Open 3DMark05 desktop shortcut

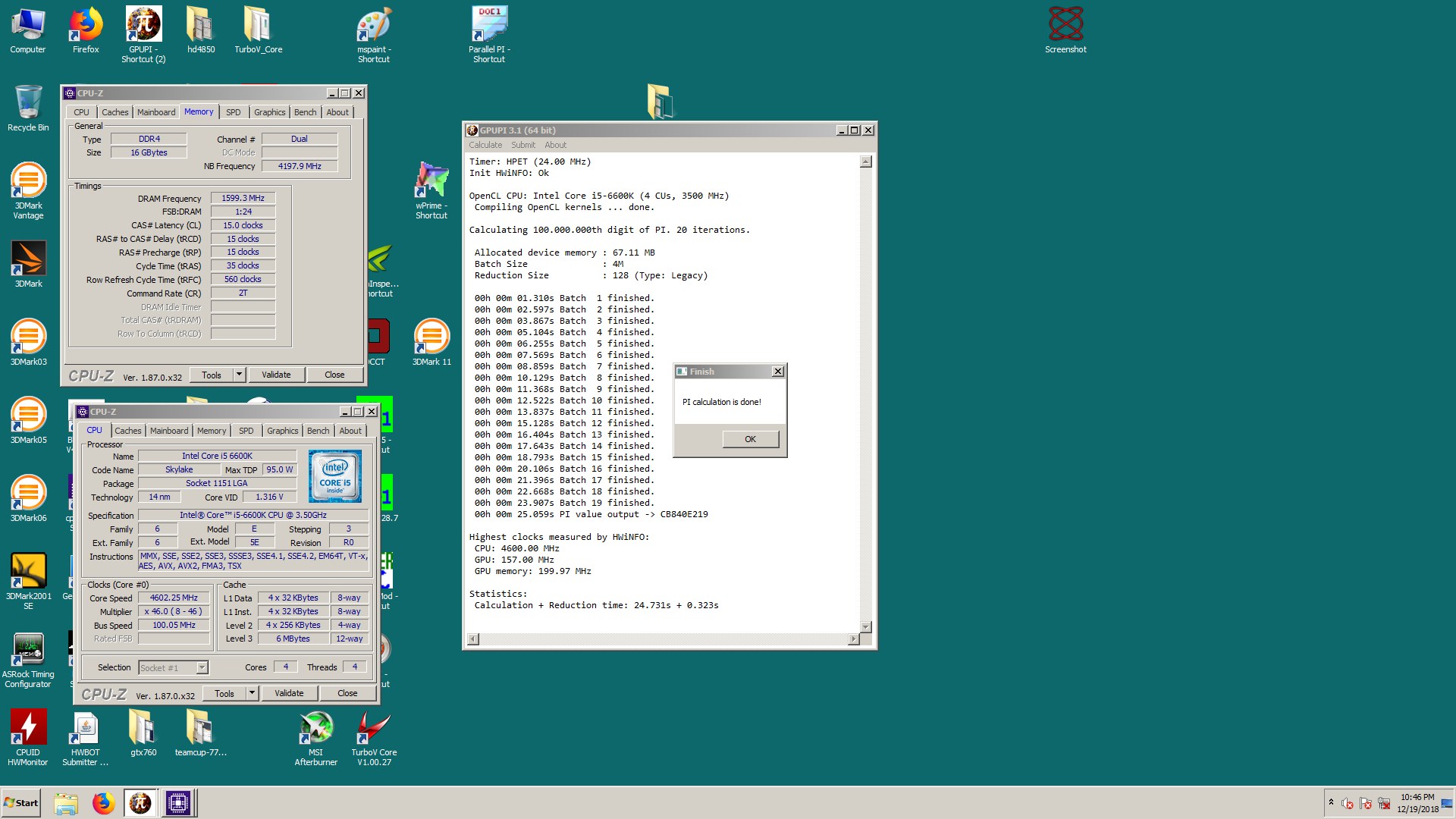(28, 422)
